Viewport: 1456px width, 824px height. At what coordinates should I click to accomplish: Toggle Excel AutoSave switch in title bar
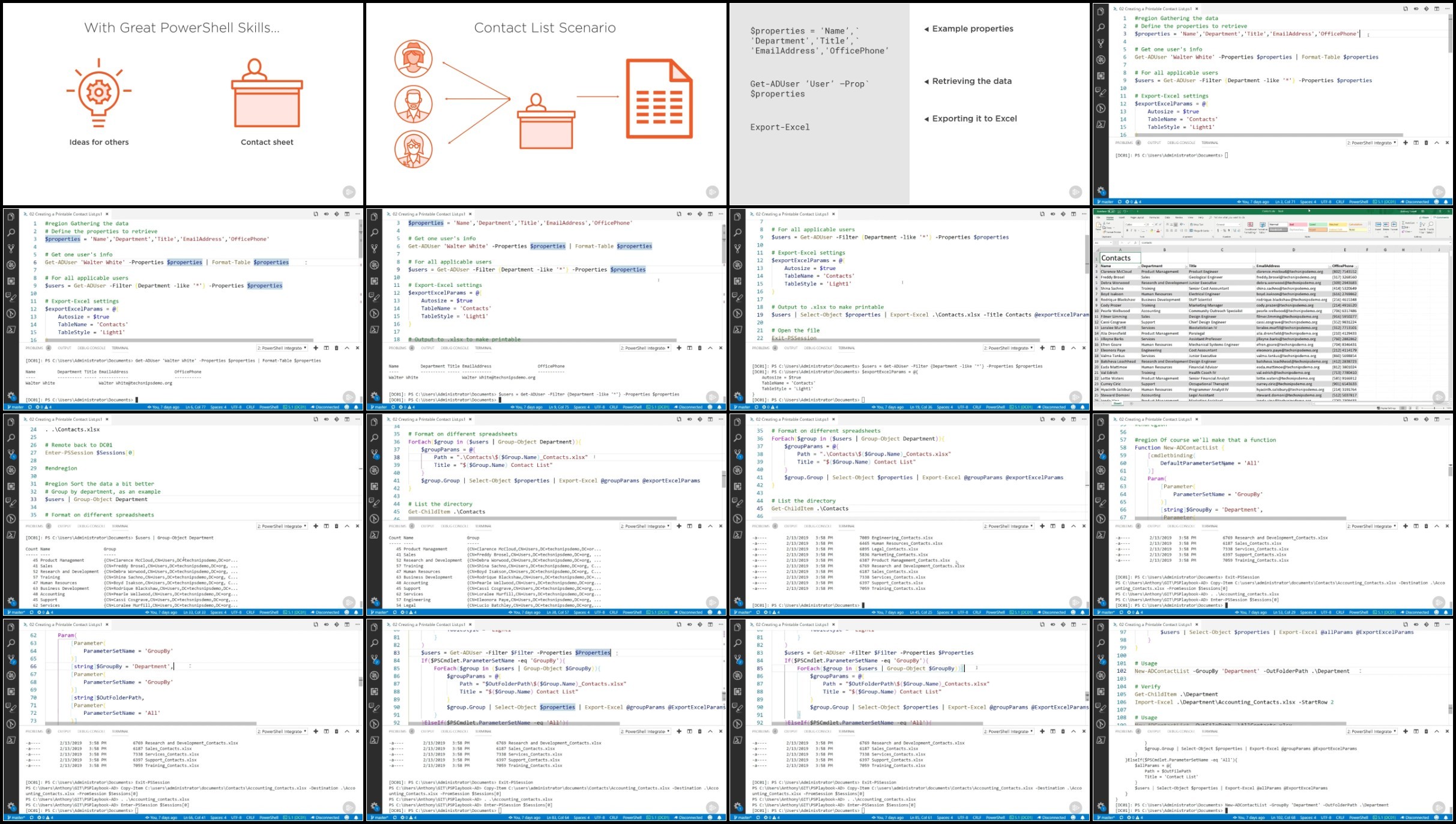click(1111, 211)
